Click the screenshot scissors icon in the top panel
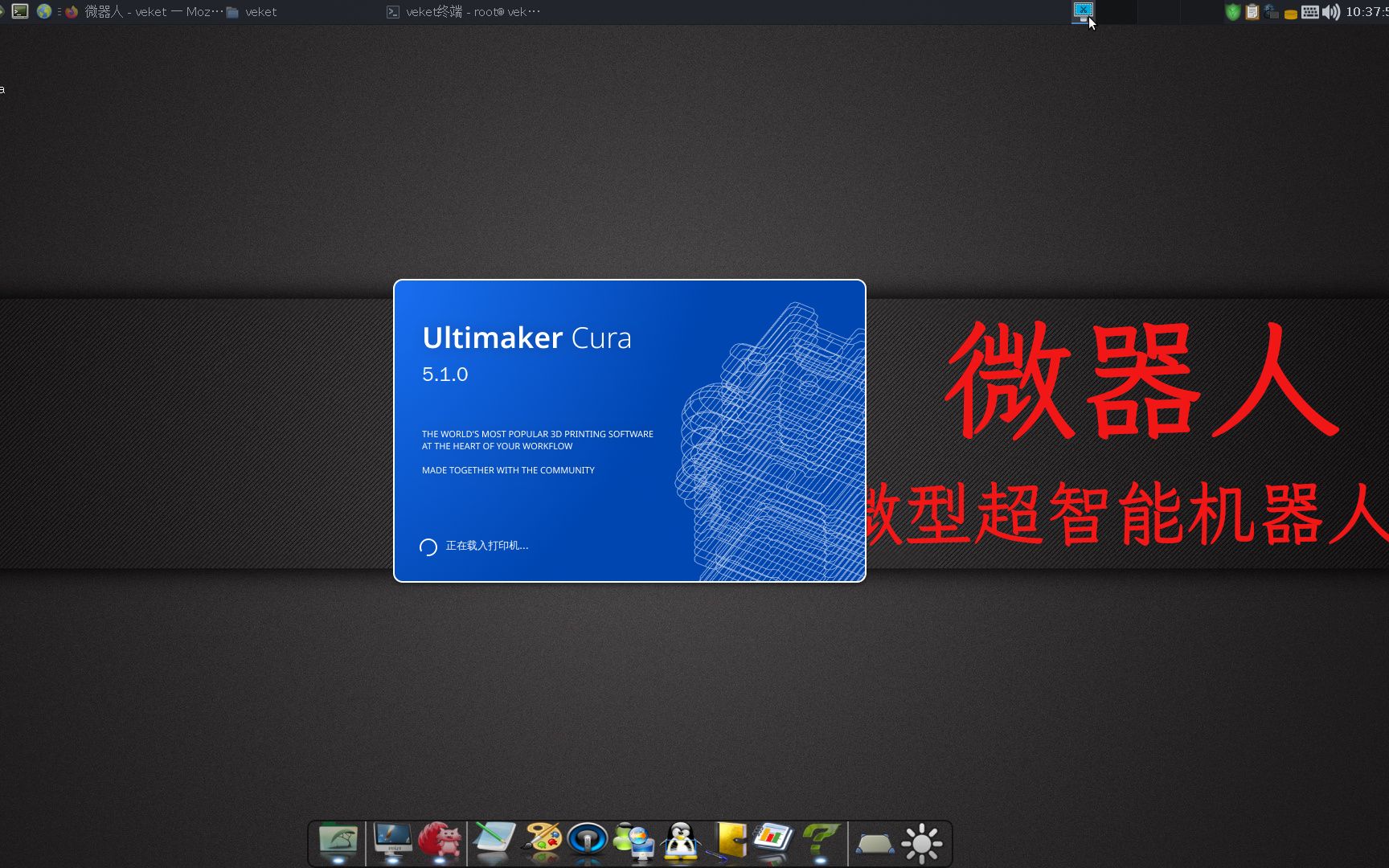 (x=1083, y=11)
